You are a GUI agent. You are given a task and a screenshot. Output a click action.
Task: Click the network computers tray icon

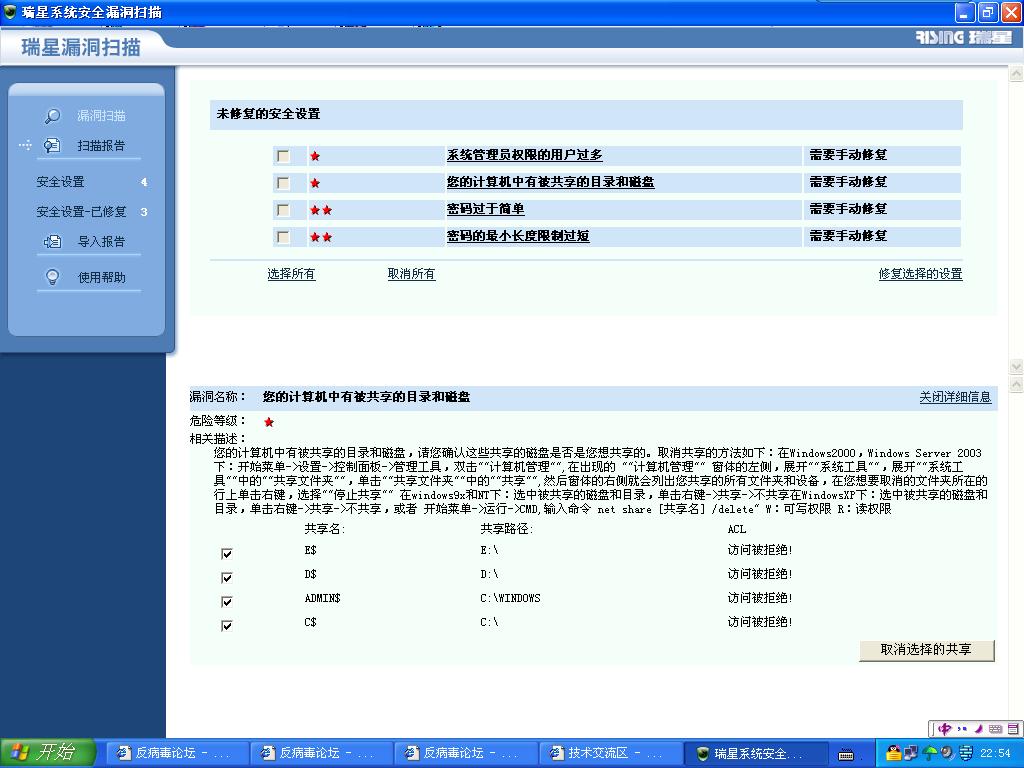[910, 753]
